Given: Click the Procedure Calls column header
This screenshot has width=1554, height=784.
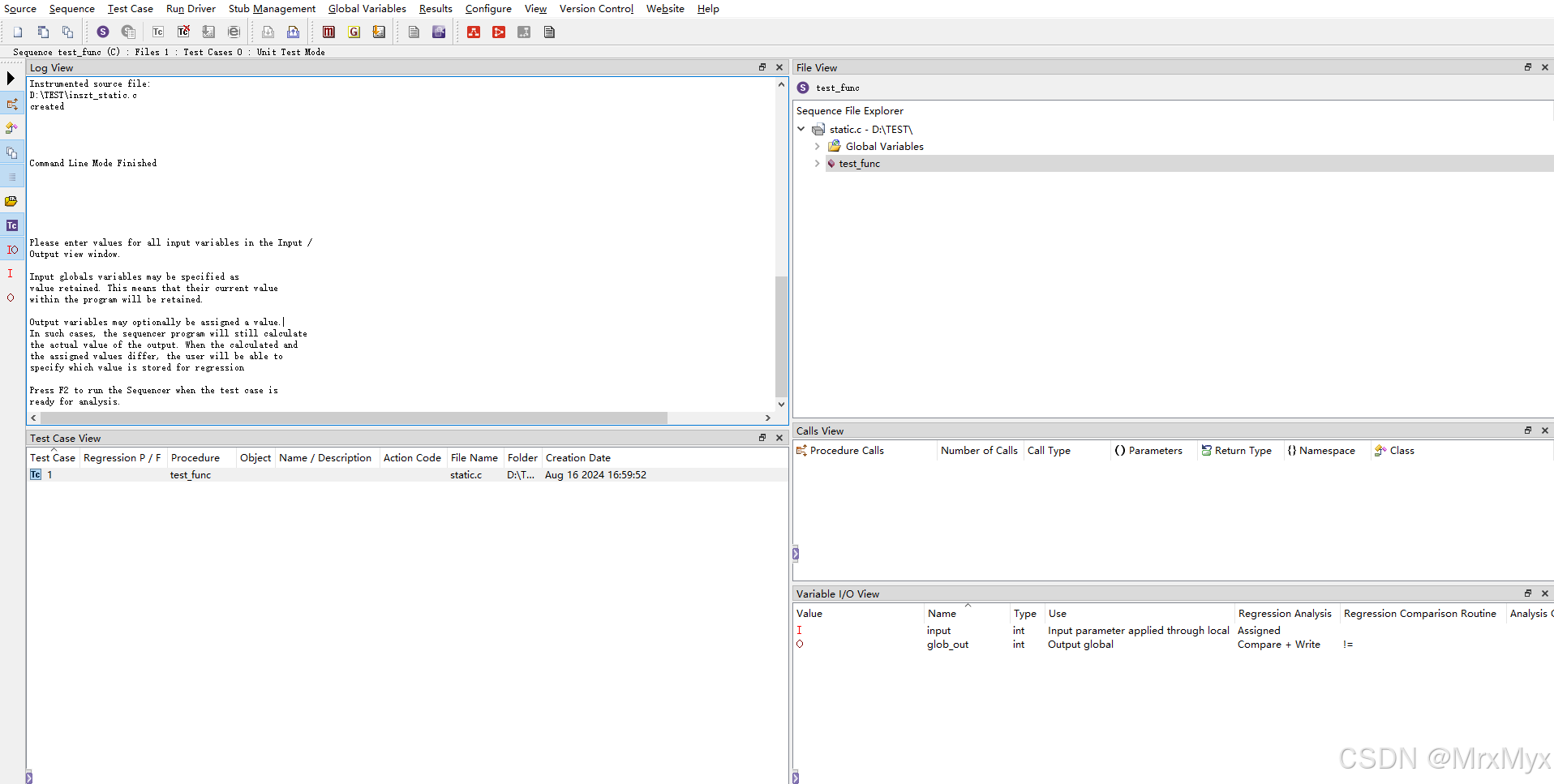Looking at the screenshot, I should (x=846, y=451).
